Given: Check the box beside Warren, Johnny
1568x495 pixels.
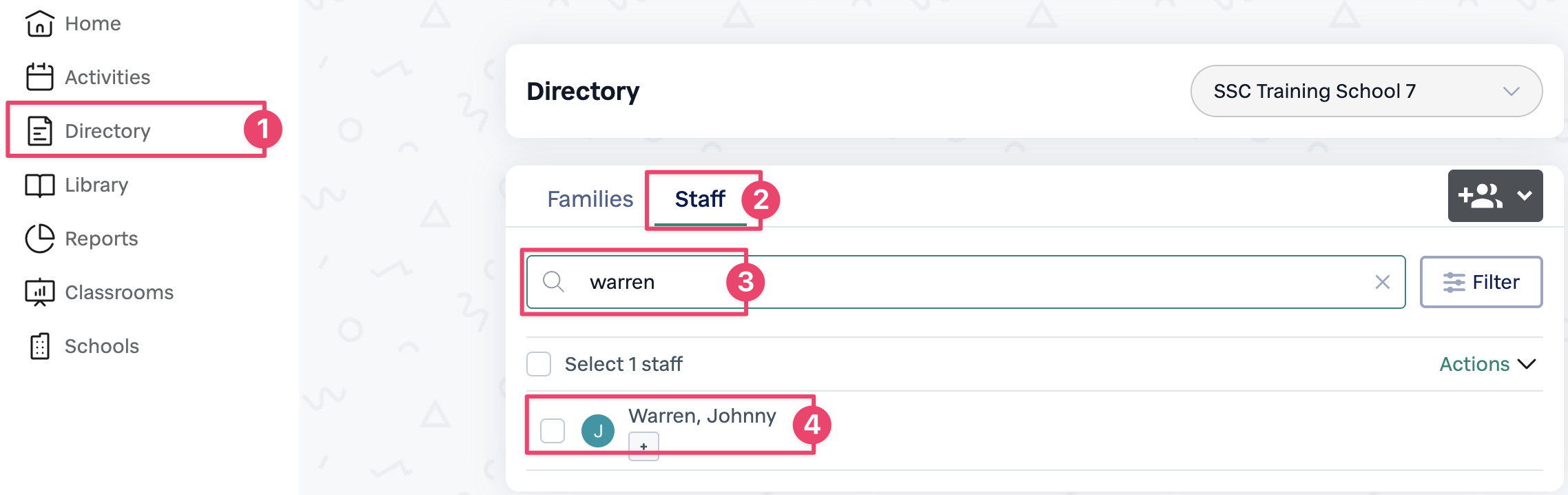Looking at the screenshot, I should tap(553, 431).
